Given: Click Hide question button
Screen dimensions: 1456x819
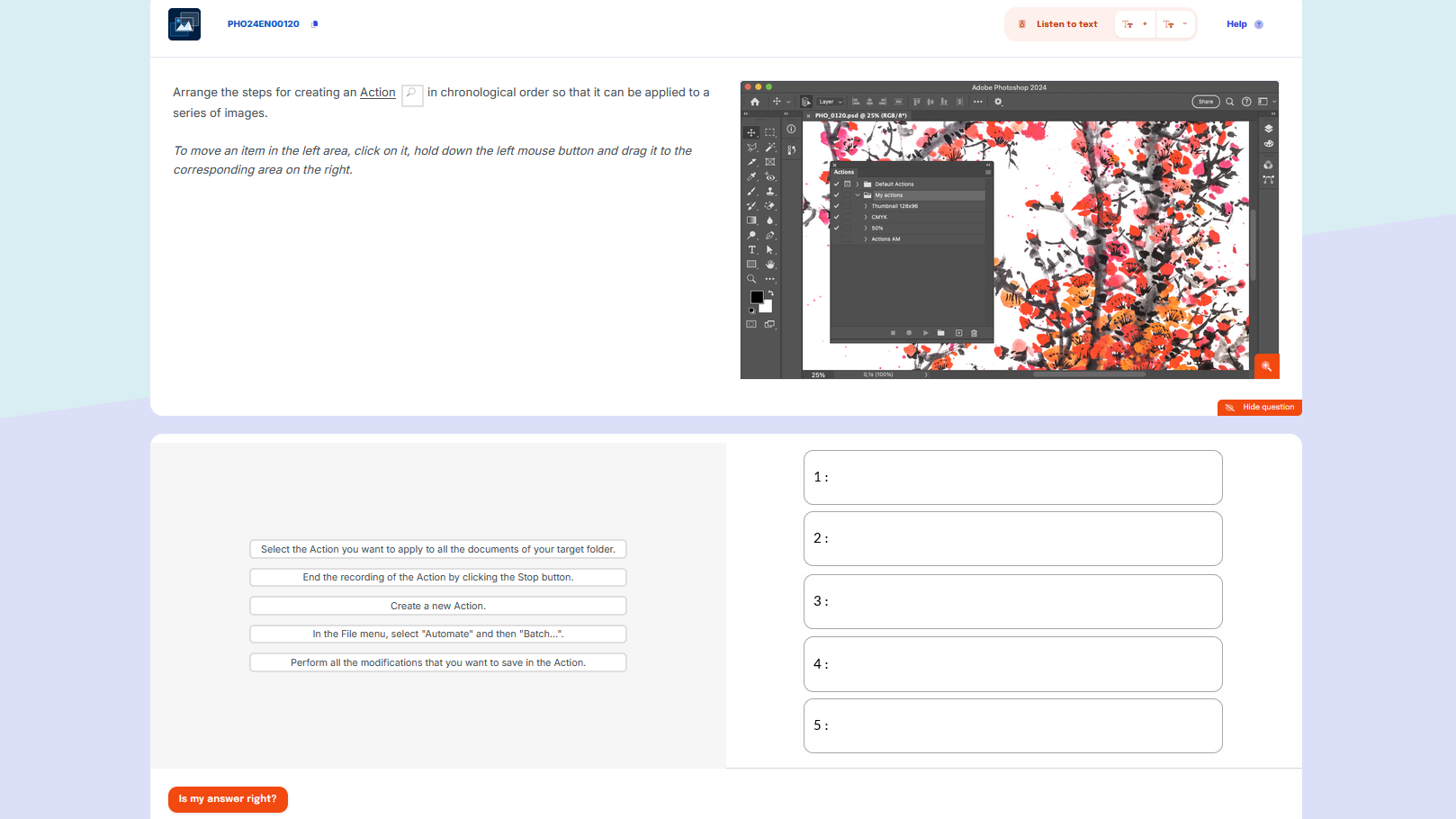Looking at the screenshot, I should click(x=1260, y=408).
